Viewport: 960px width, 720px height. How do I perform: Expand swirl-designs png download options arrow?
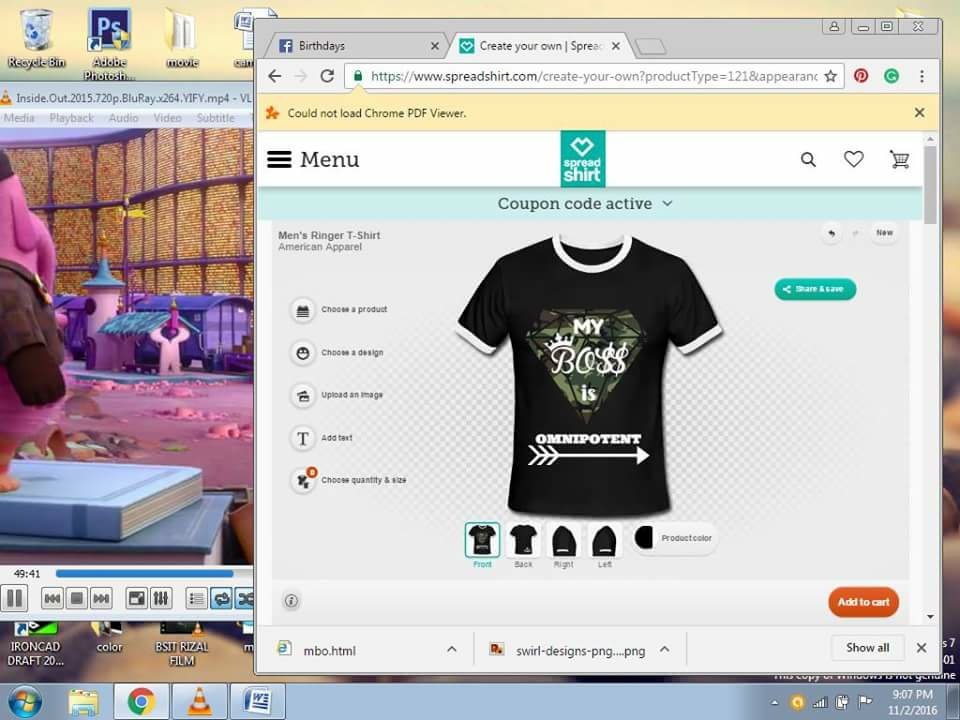(665, 649)
